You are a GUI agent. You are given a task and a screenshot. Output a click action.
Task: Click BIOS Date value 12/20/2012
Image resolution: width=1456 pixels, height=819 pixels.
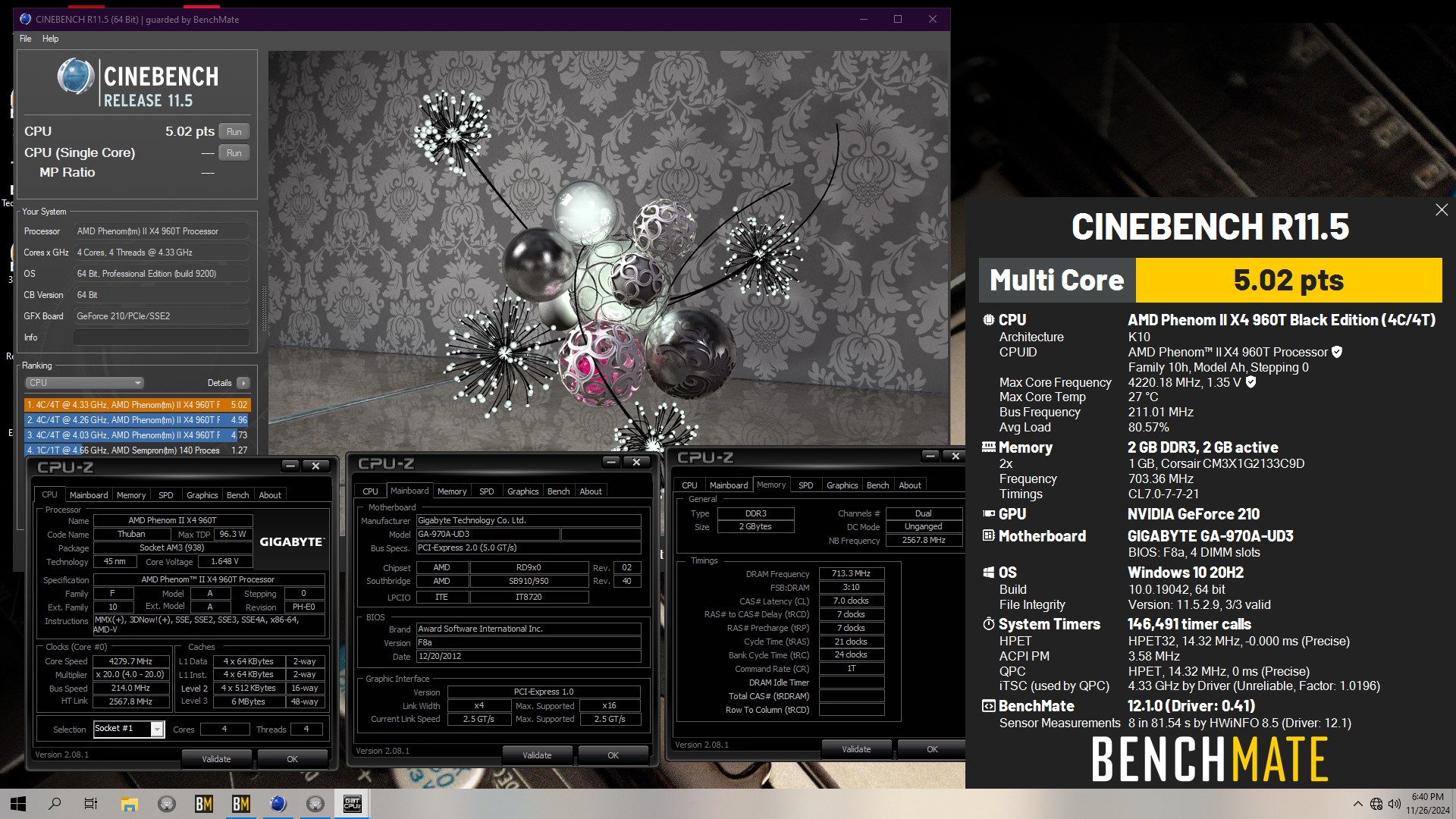pos(528,657)
